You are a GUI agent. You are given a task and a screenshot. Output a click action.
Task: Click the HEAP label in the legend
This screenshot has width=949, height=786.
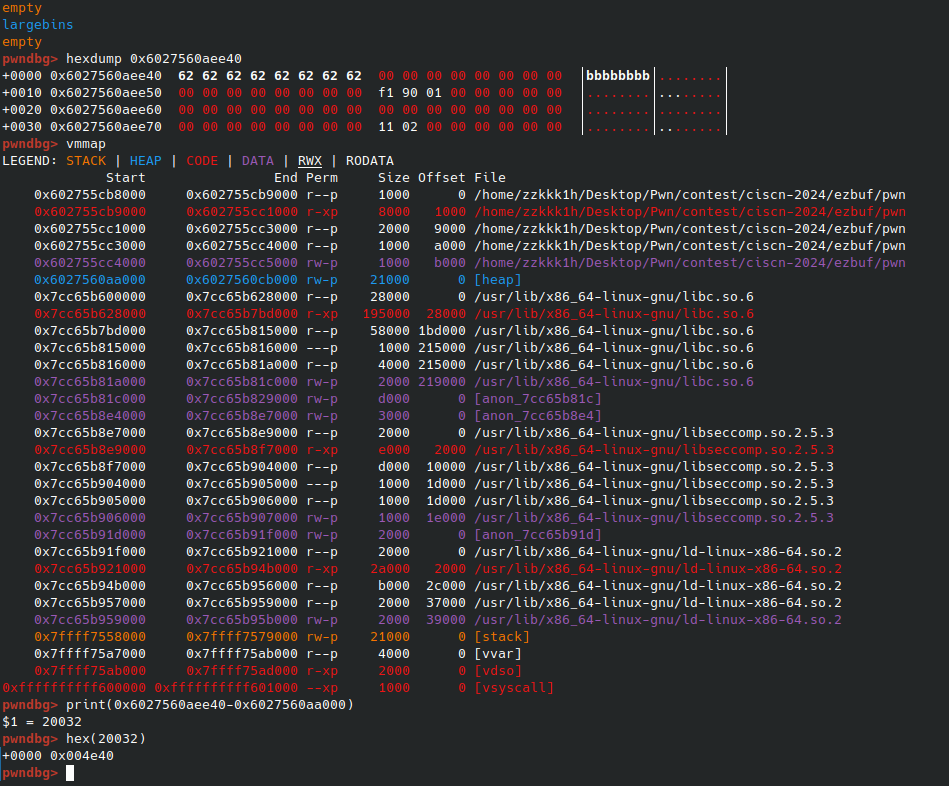(145, 161)
